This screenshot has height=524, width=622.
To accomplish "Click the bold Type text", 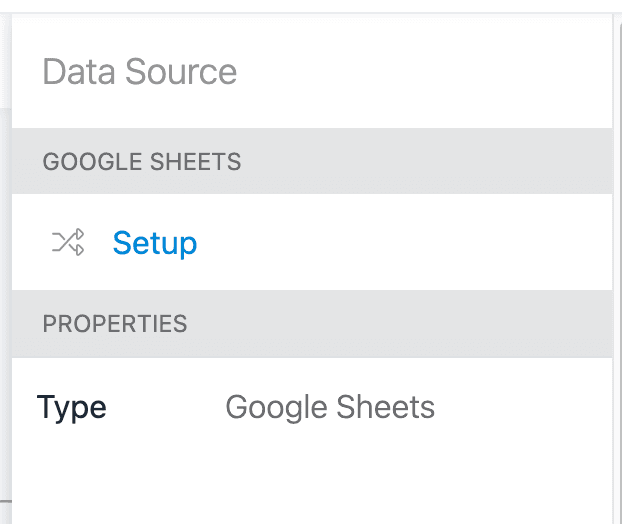I will coord(72,408).
